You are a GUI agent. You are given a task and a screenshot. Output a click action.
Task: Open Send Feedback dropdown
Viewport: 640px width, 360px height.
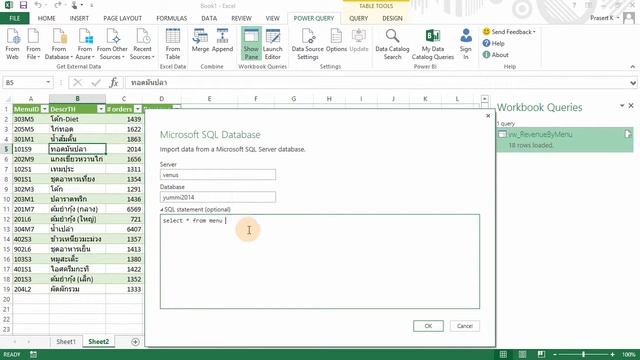[x=509, y=31]
